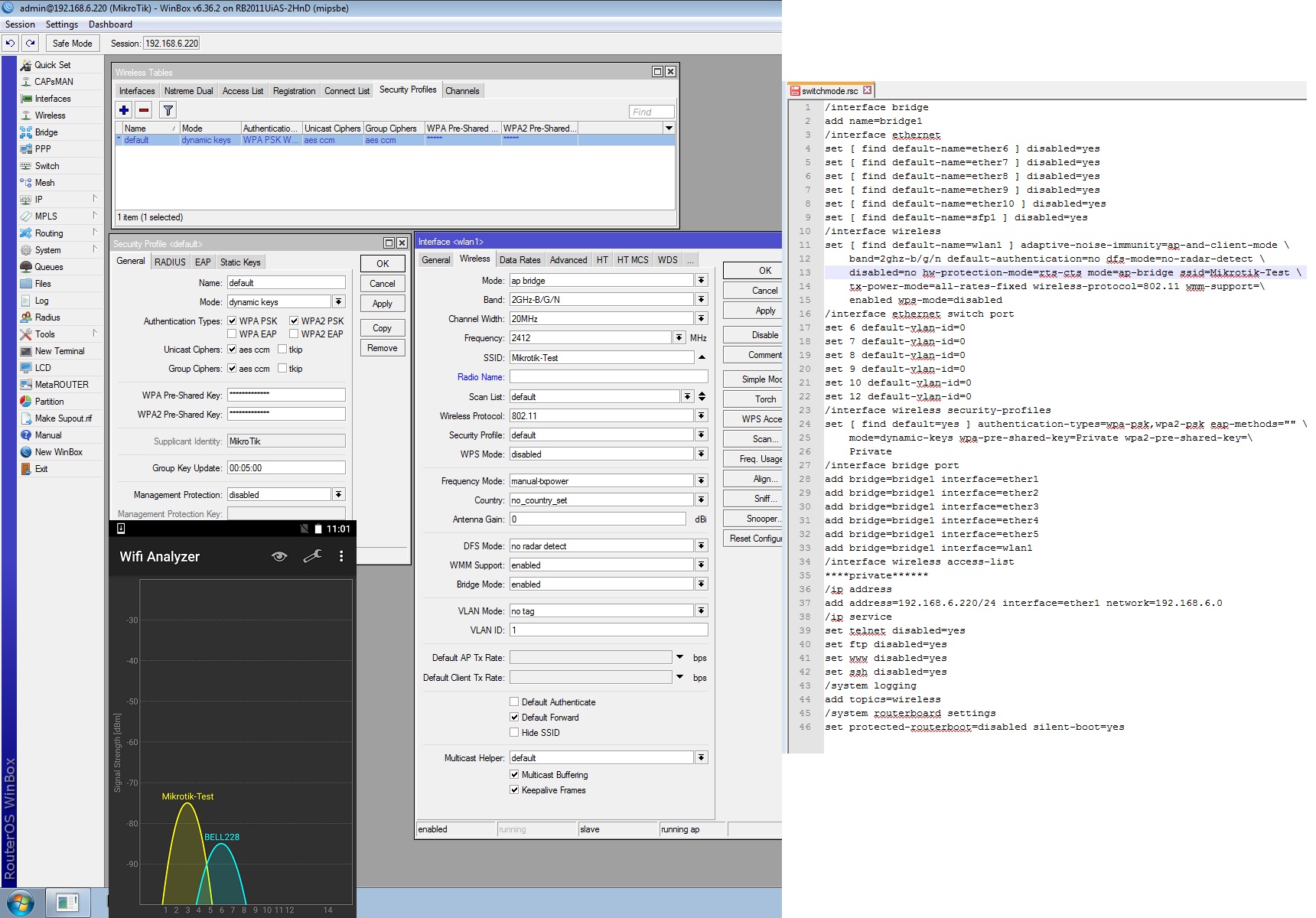Open the Security Profile dropdown in wlan1
Image resolution: width=1316 pixels, height=918 pixels.
coord(701,435)
